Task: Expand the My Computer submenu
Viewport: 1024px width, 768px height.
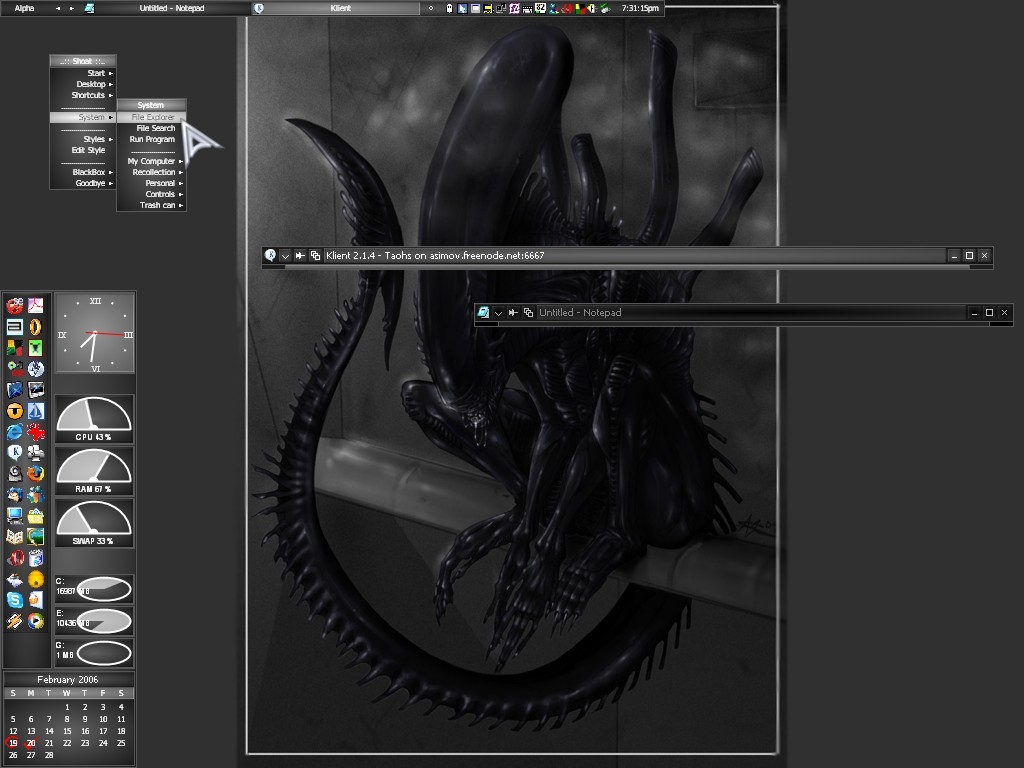Action: pyautogui.click(x=152, y=161)
